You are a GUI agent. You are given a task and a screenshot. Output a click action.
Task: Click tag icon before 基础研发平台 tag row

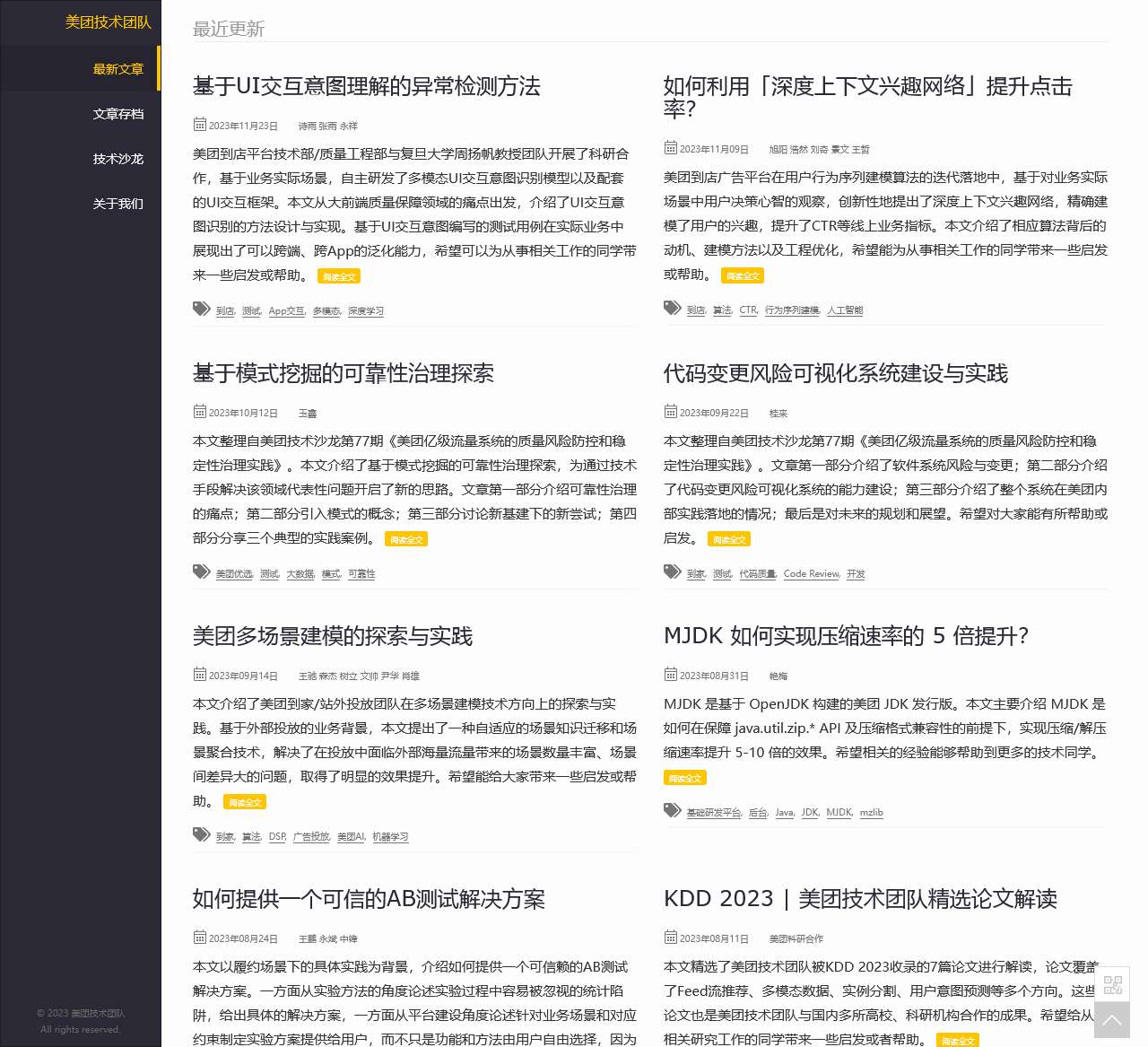[x=673, y=810]
